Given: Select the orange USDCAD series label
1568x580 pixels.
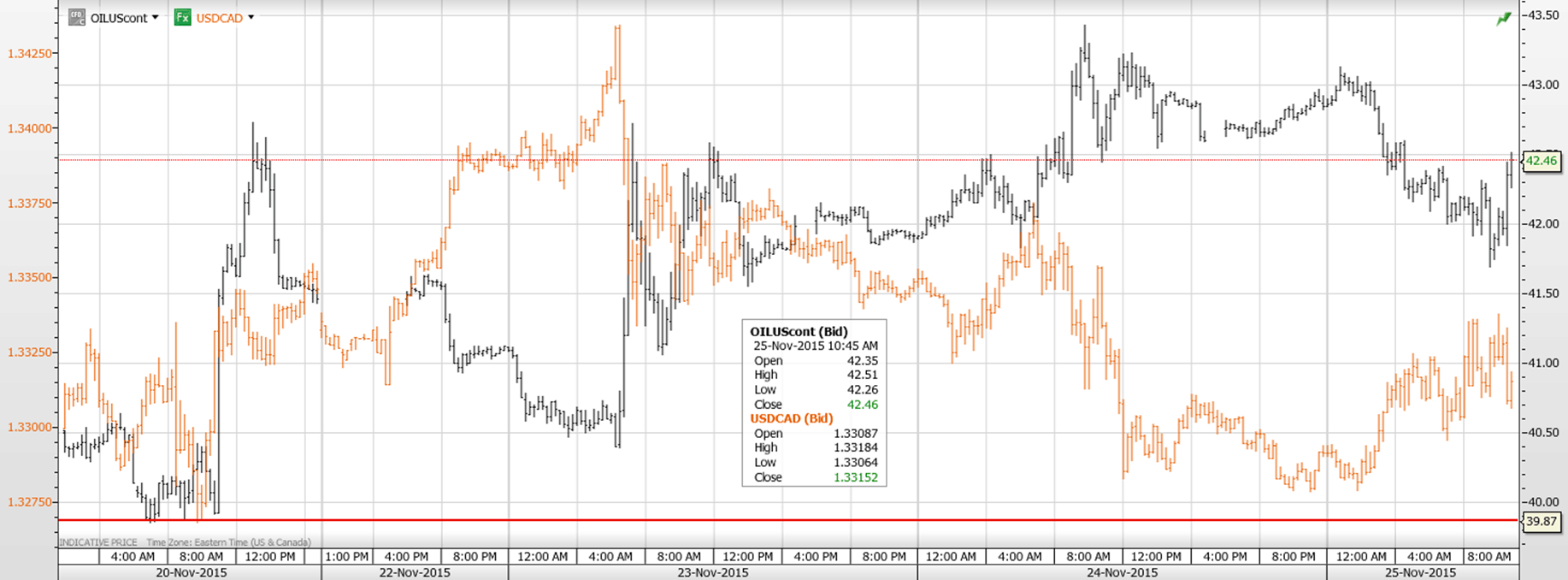Looking at the screenshot, I should pyautogui.click(x=220, y=18).
